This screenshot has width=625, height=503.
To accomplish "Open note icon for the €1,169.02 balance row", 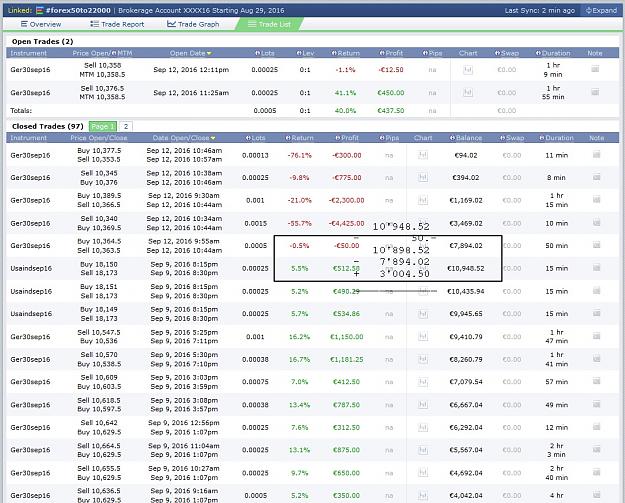I will pos(596,200).
